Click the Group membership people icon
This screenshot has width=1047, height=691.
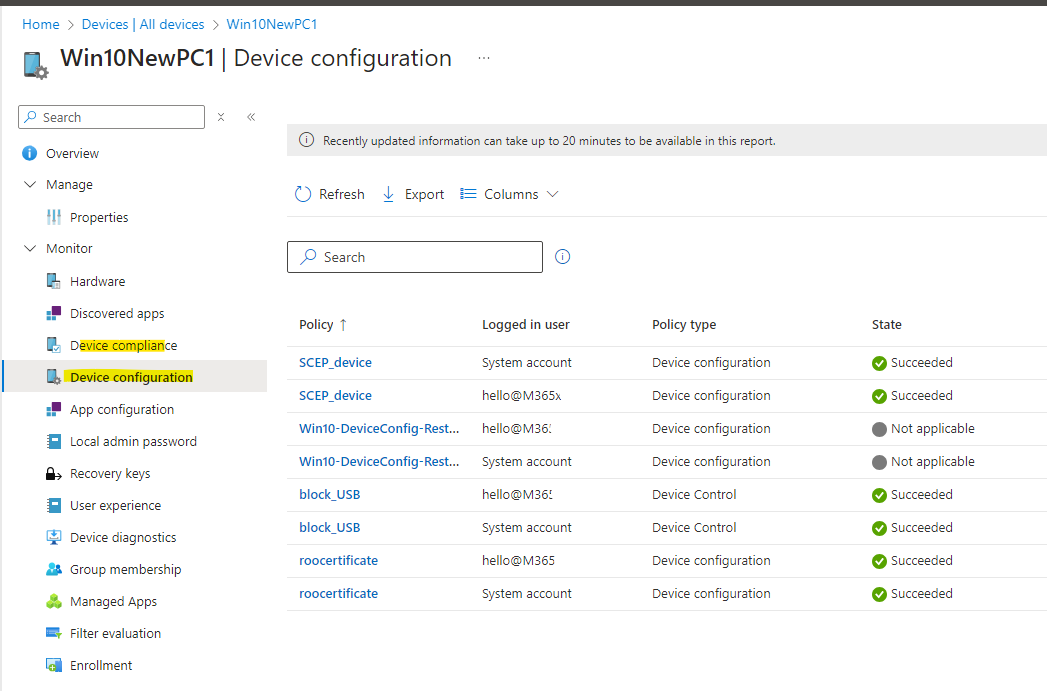[x=54, y=569]
